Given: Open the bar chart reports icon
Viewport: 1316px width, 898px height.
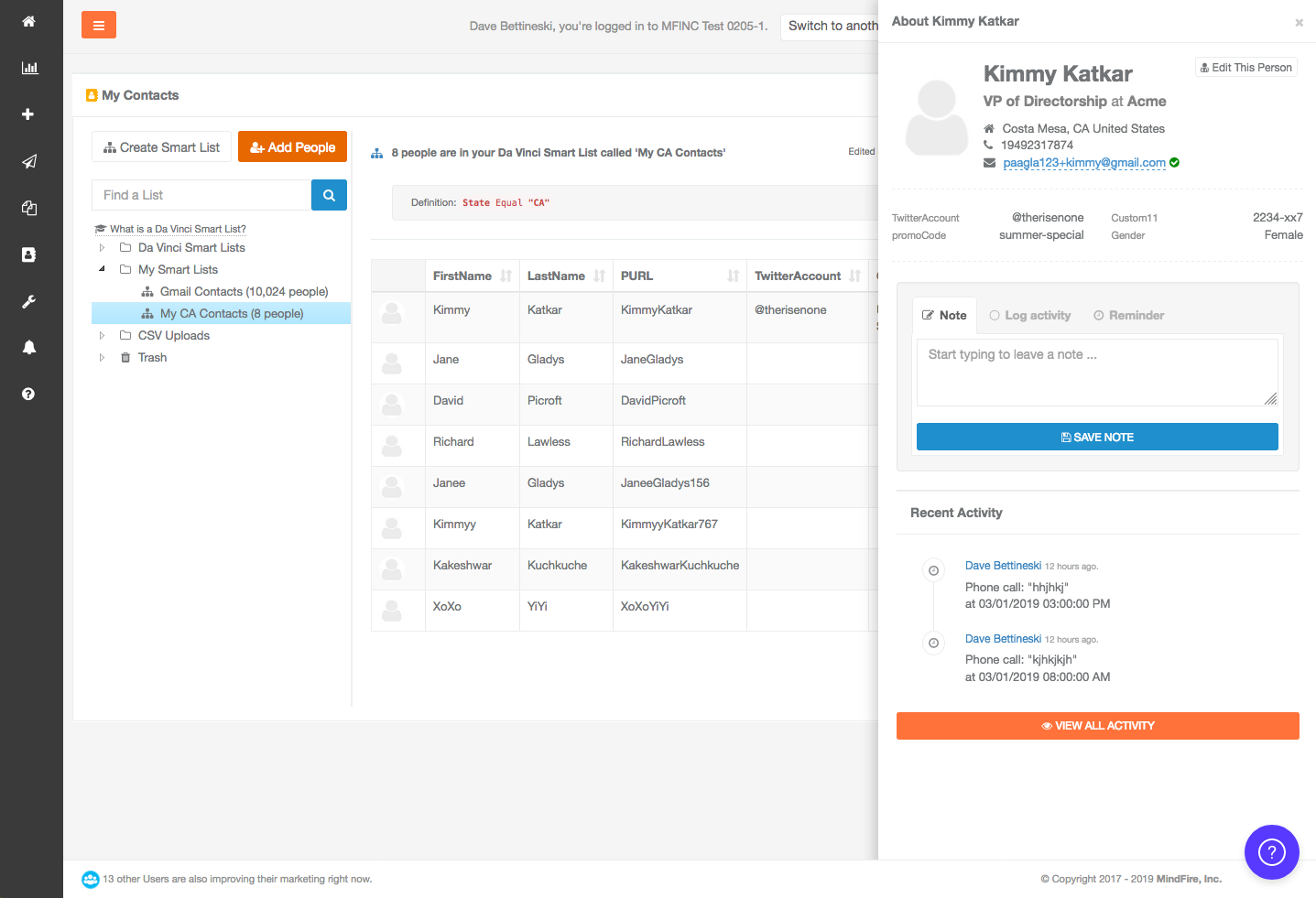Looking at the screenshot, I should [x=29, y=68].
